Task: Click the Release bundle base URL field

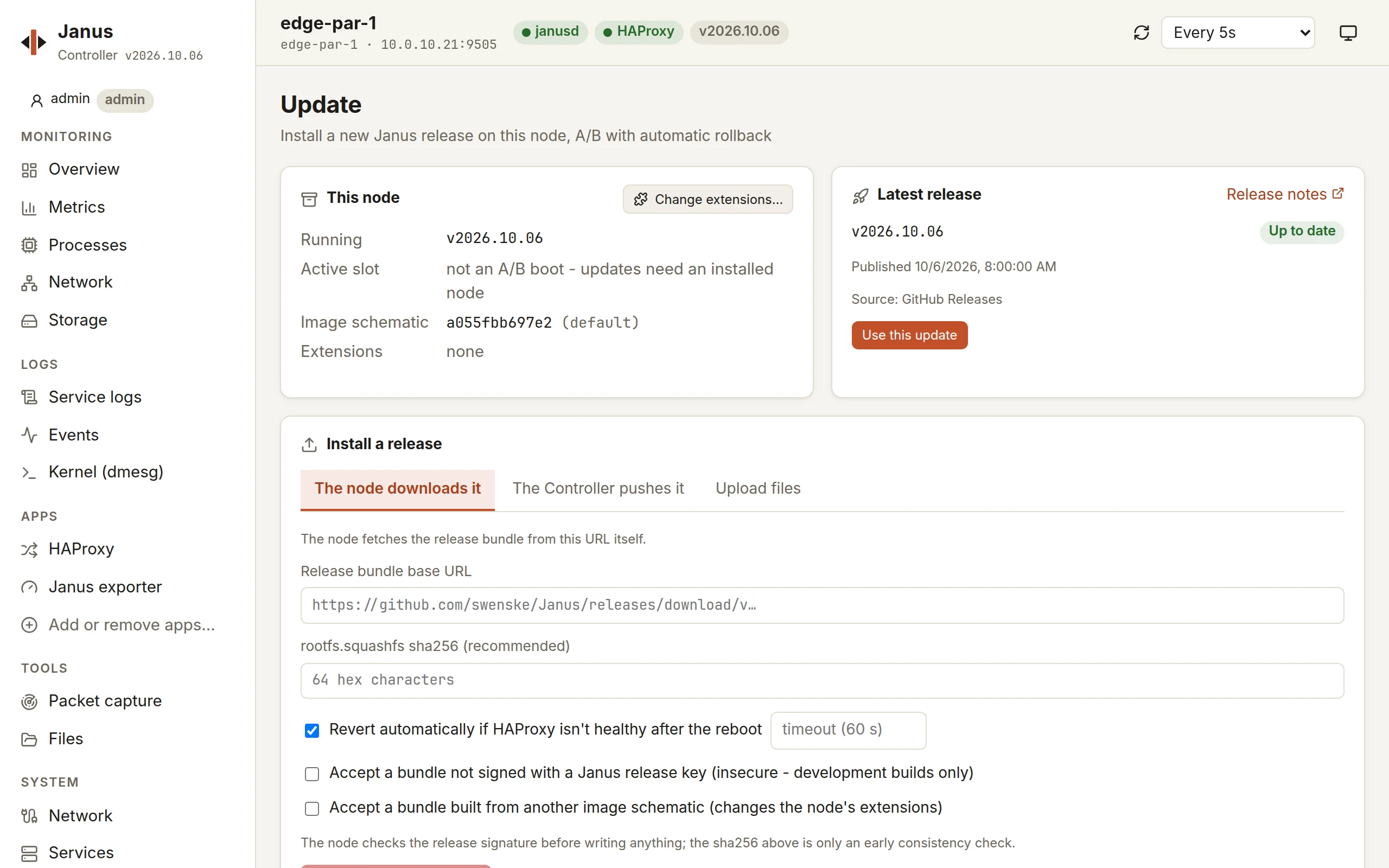Action: 822,605
